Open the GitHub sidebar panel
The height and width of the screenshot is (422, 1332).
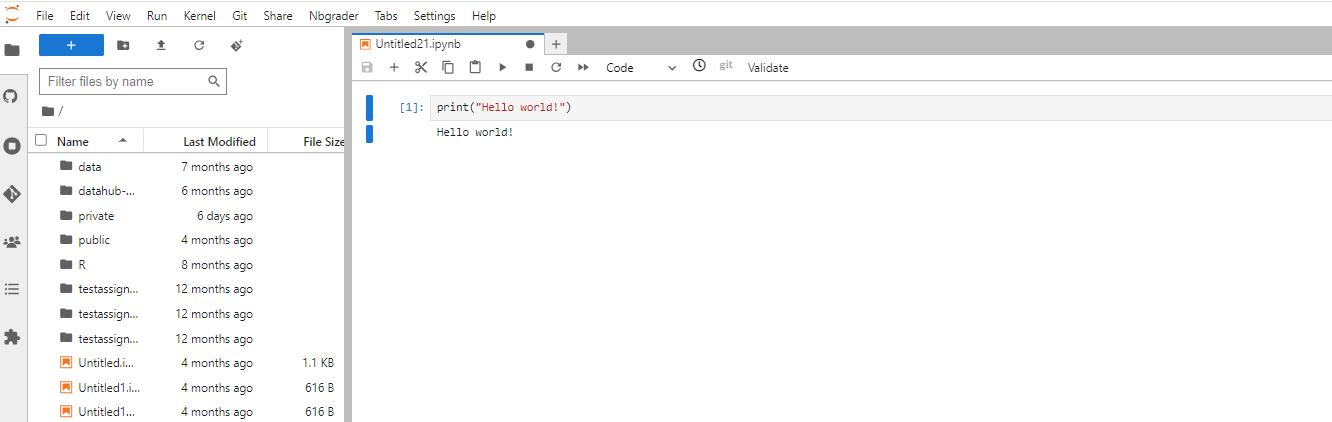12,97
